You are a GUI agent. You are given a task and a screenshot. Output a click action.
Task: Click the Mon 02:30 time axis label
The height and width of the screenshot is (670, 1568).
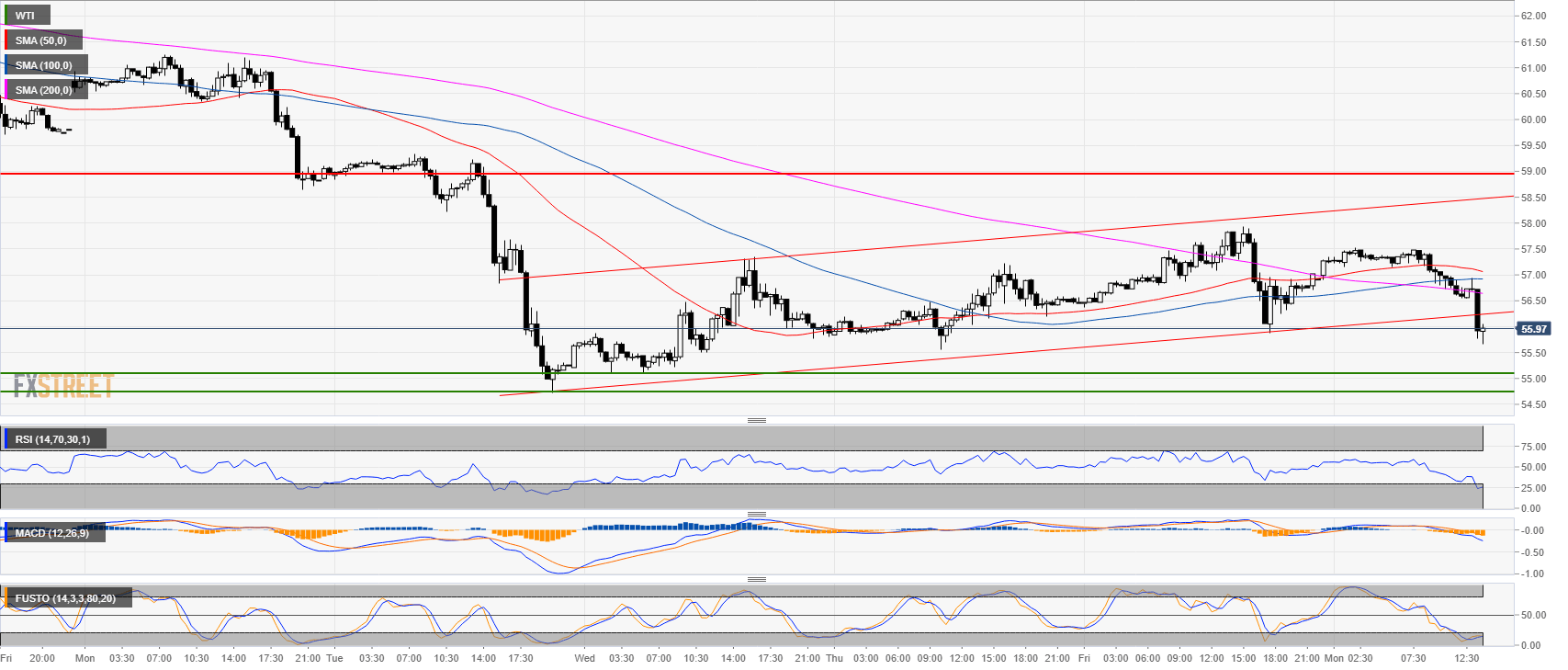(1348, 658)
